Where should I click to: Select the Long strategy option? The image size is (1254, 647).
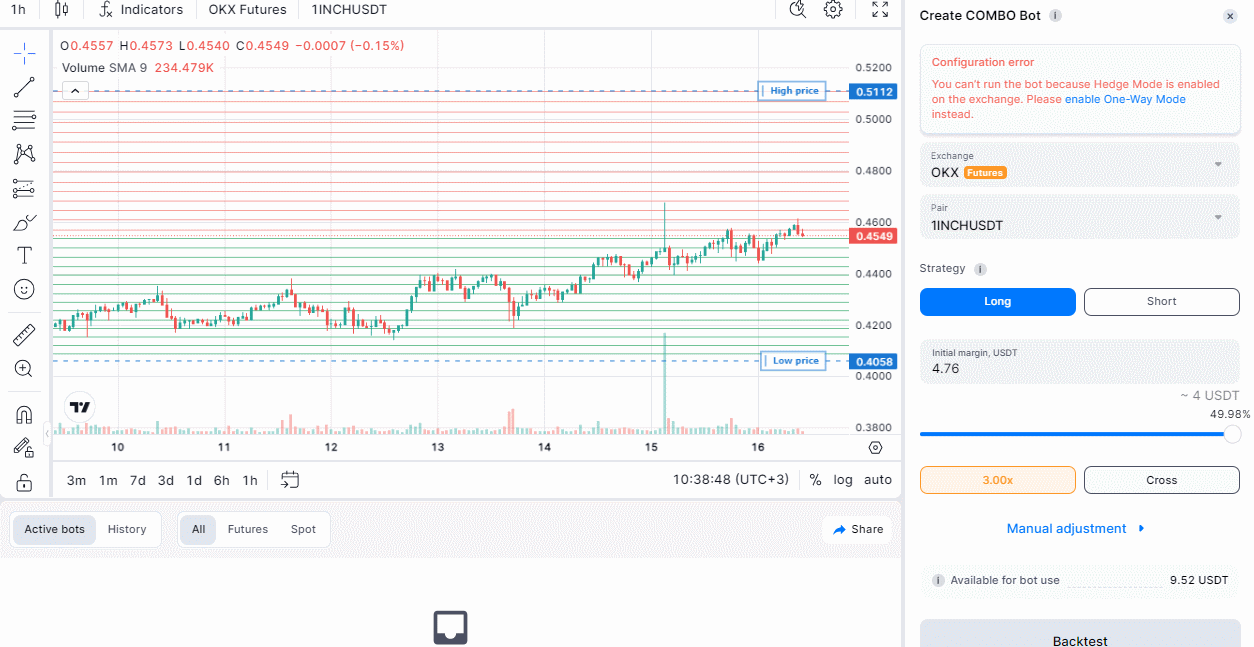tap(997, 302)
